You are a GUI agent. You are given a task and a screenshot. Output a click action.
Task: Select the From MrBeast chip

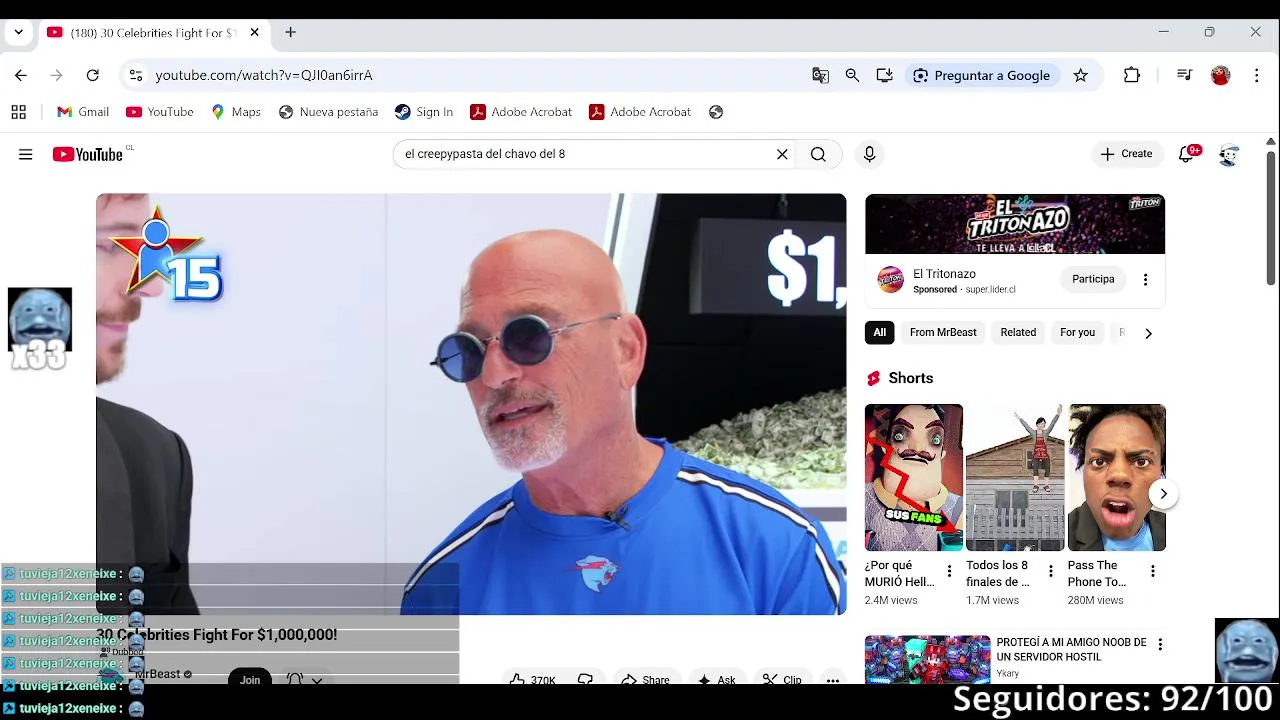coord(943,332)
